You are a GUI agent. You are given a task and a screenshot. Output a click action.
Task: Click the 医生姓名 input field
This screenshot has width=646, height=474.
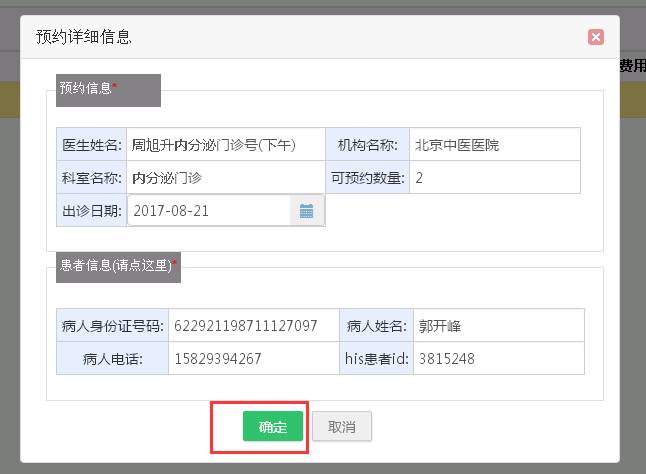225,145
